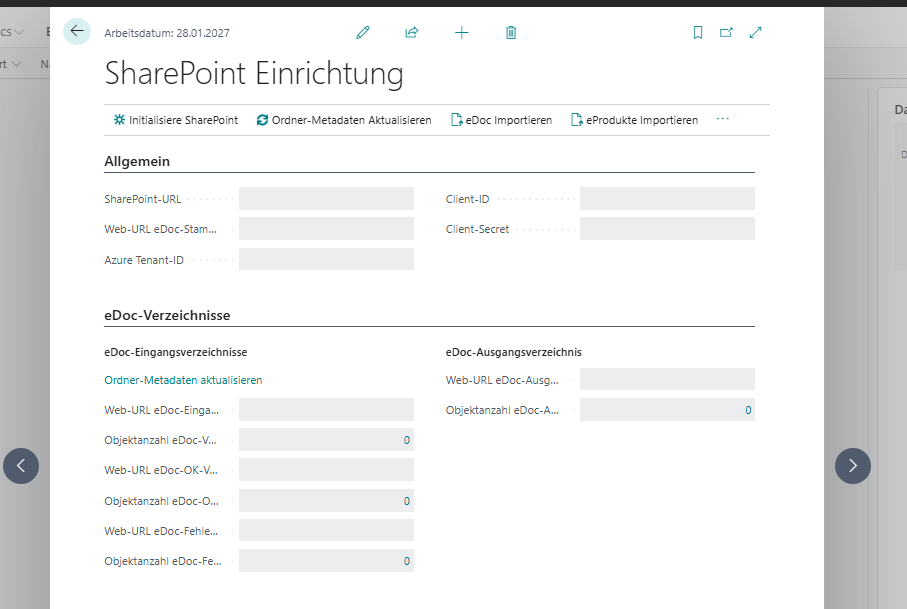The height and width of the screenshot is (609, 907).
Task: Go to next record with right chevron
Action: coord(852,466)
